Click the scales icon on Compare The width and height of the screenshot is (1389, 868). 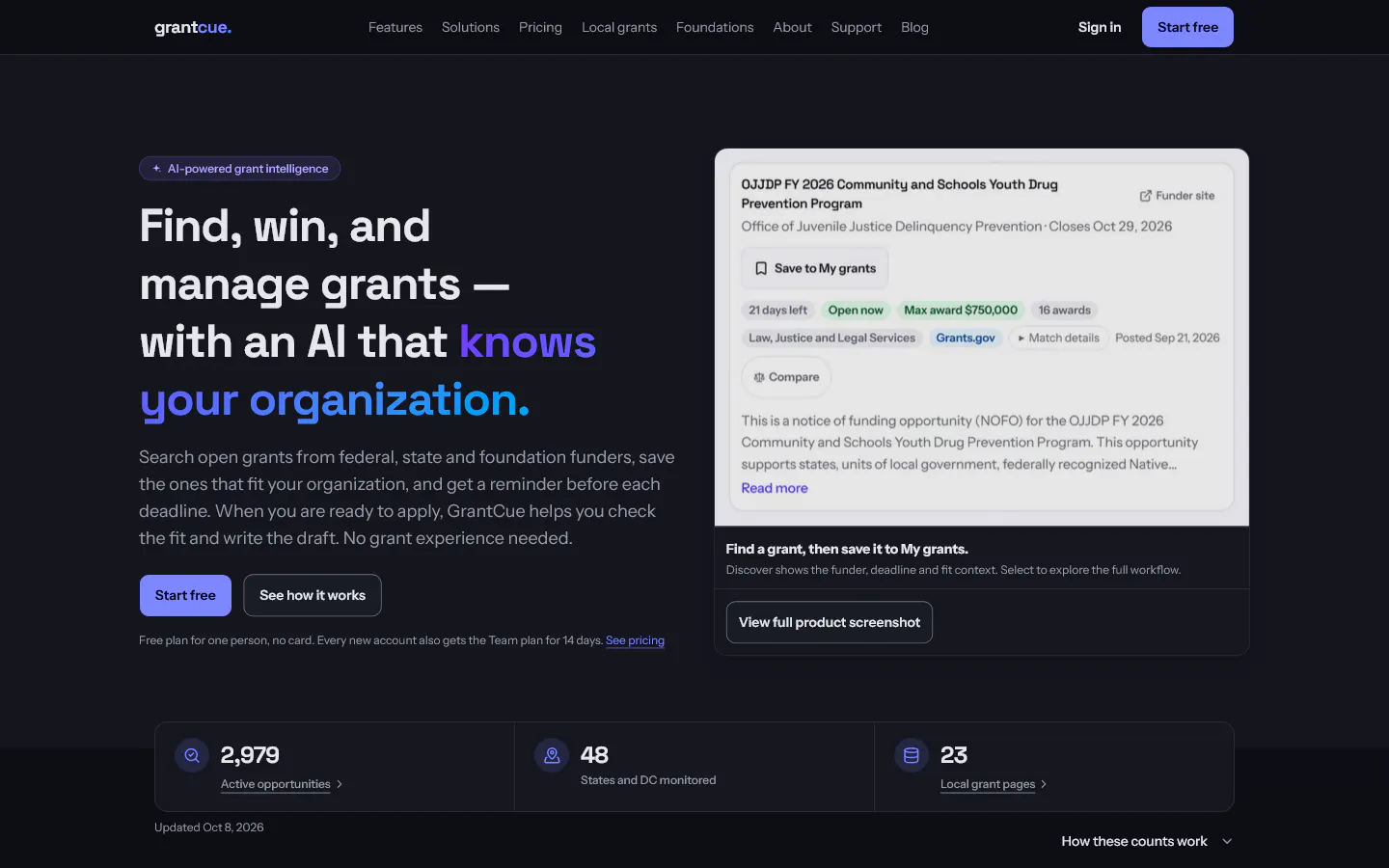point(759,377)
